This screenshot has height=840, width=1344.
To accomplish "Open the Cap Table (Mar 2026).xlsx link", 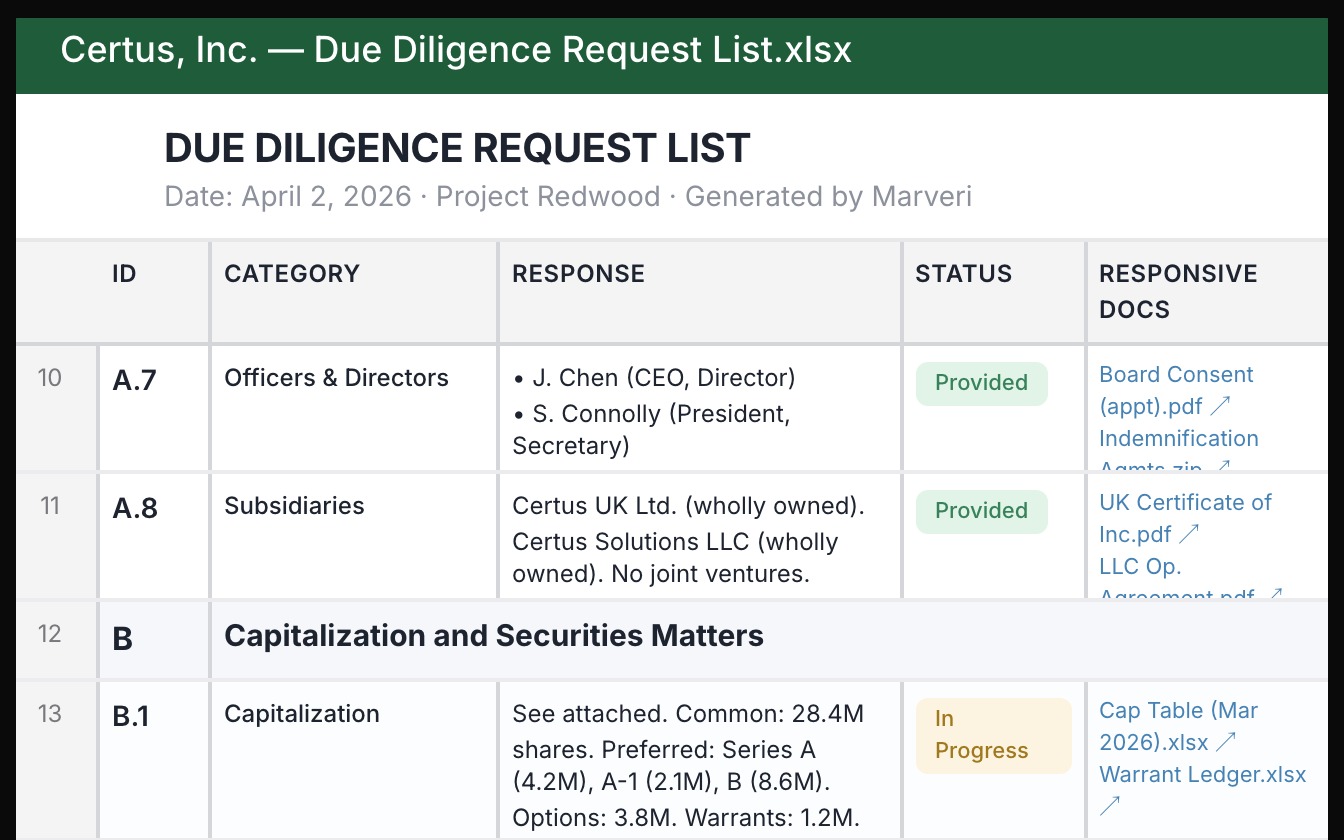I will [x=1178, y=726].
